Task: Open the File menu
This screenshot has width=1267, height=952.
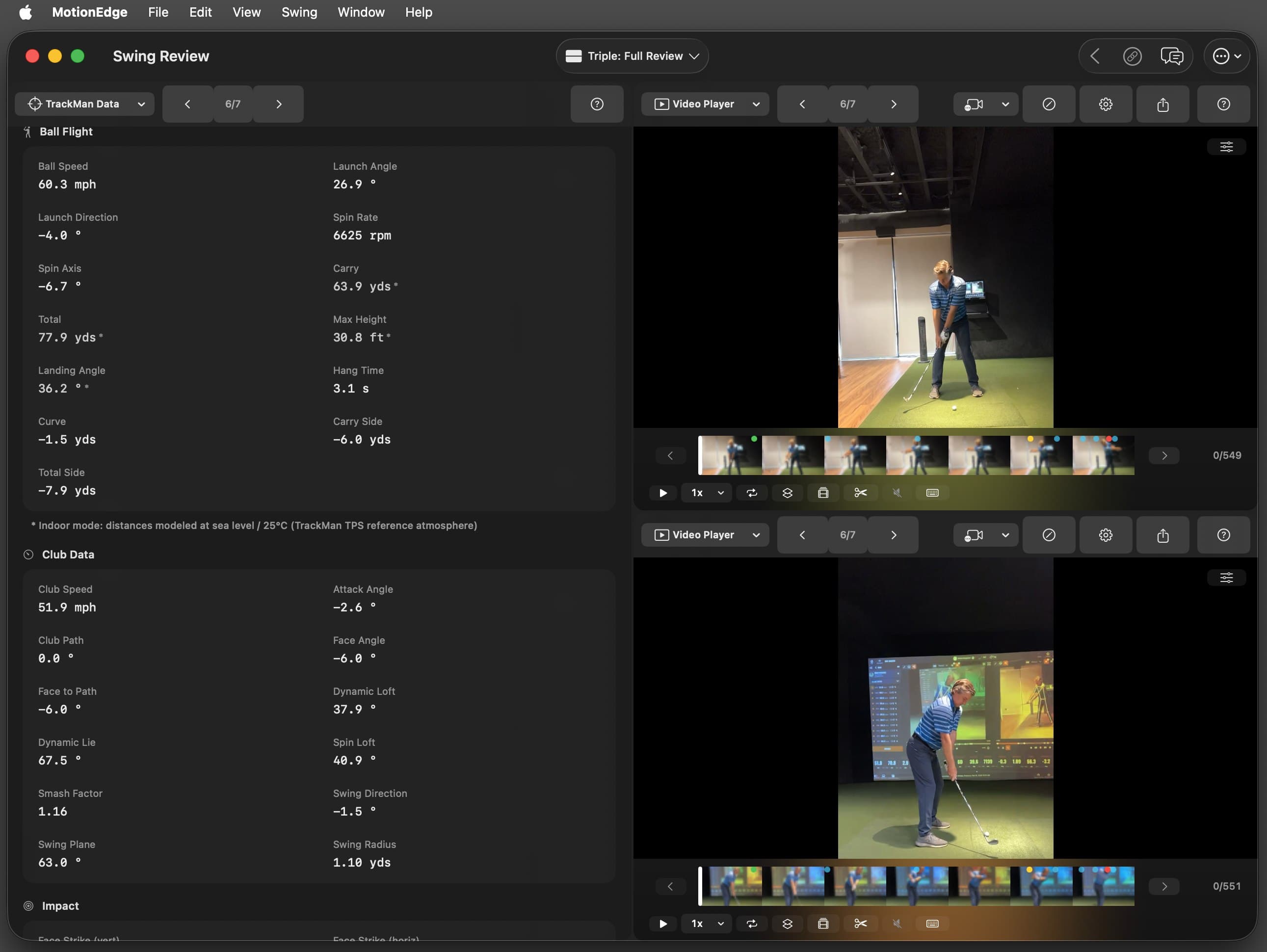Action: pos(158,12)
